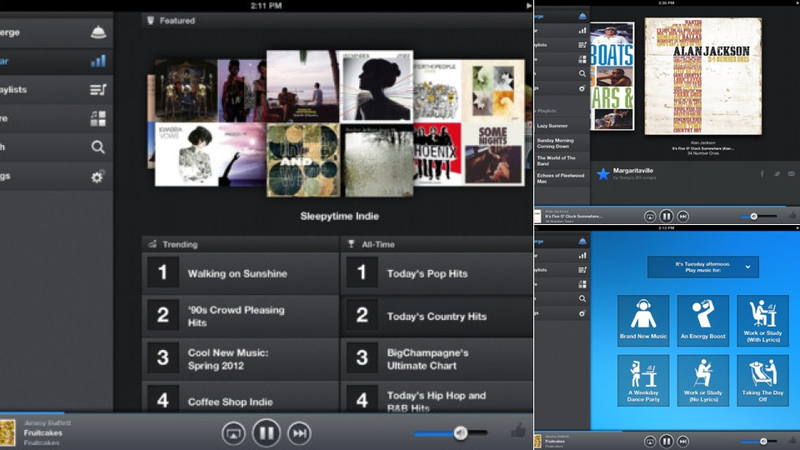Open Playlists icon on Alan Jackson screen
Screen dimensions: 800x450
(x=582, y=45)
